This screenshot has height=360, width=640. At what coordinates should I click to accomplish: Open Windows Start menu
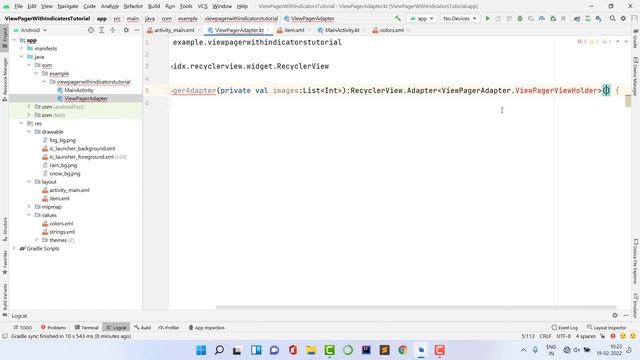click(201, 350)
